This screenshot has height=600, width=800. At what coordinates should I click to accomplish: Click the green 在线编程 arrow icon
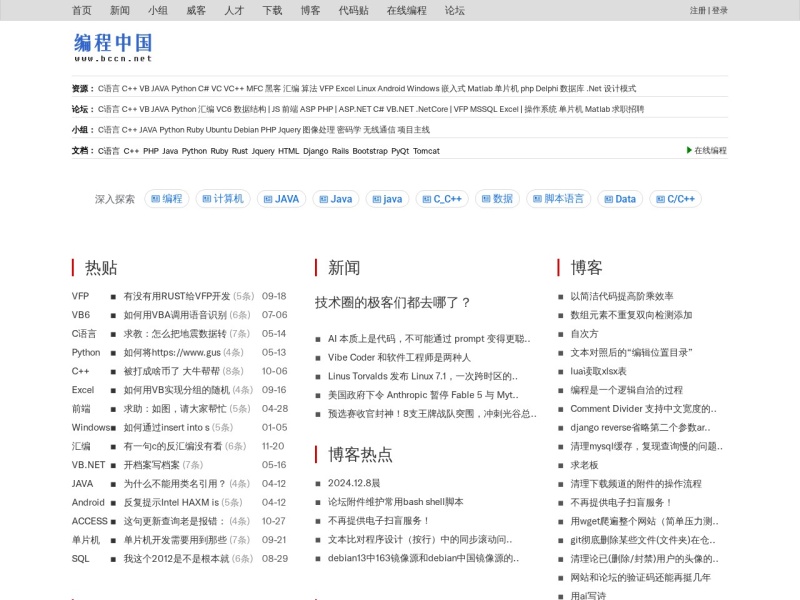pos(689,150)
